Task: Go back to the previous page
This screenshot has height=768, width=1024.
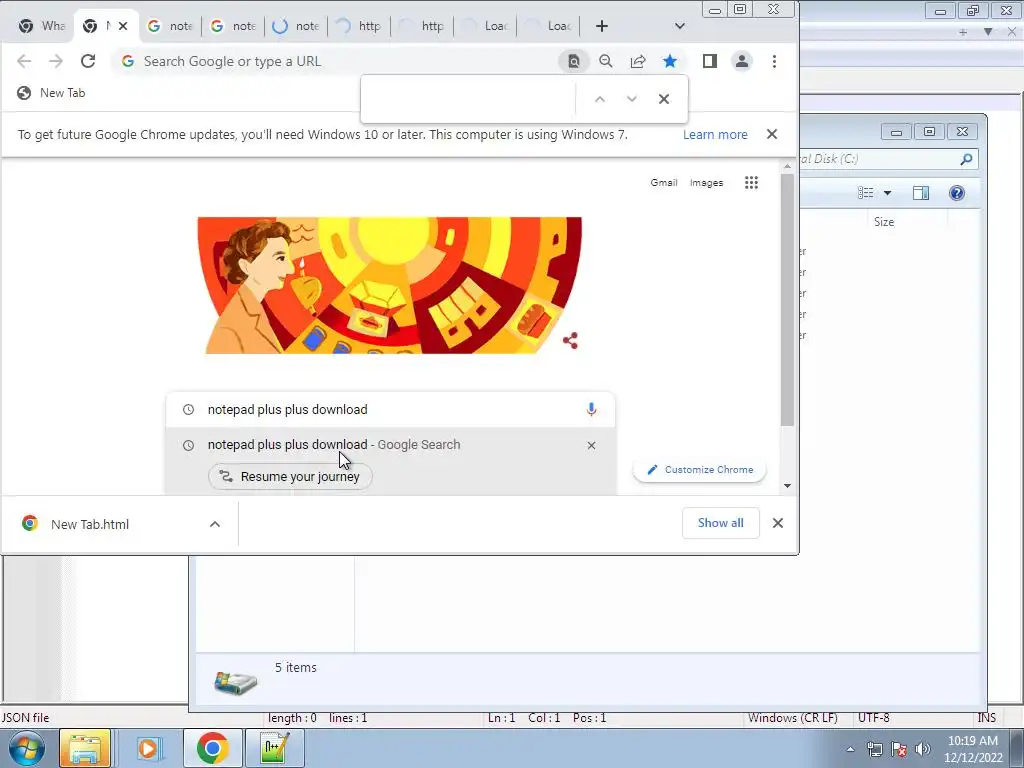Action: pyautogui.click(x=24, y=61)
